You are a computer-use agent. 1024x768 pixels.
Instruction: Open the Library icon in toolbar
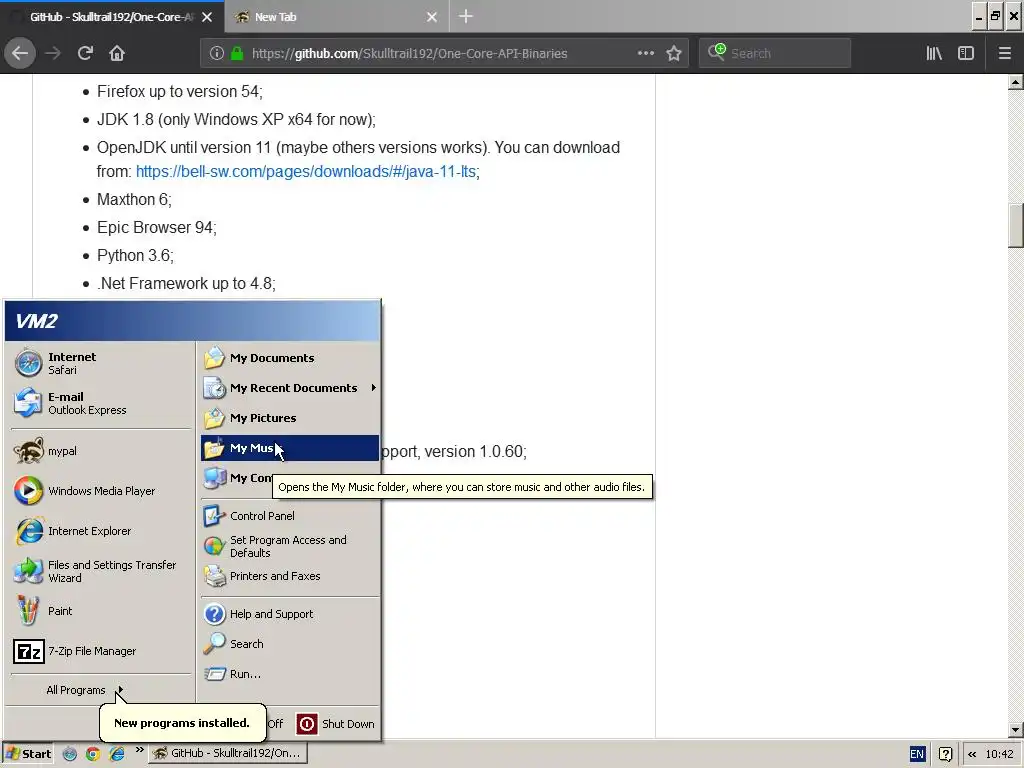(934, 53)
